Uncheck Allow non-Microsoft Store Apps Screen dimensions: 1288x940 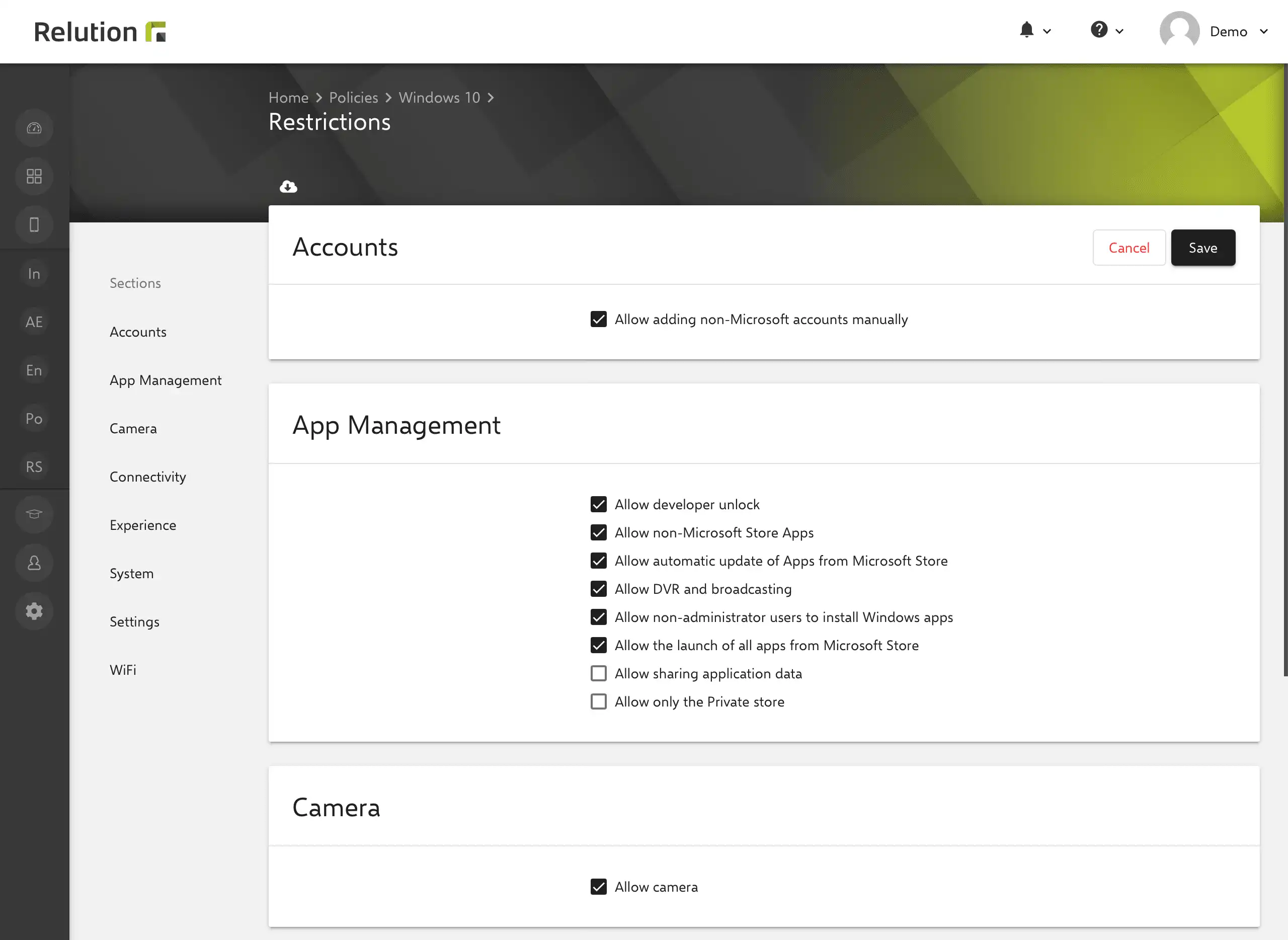pyautogui.click(x=599, y=532)
